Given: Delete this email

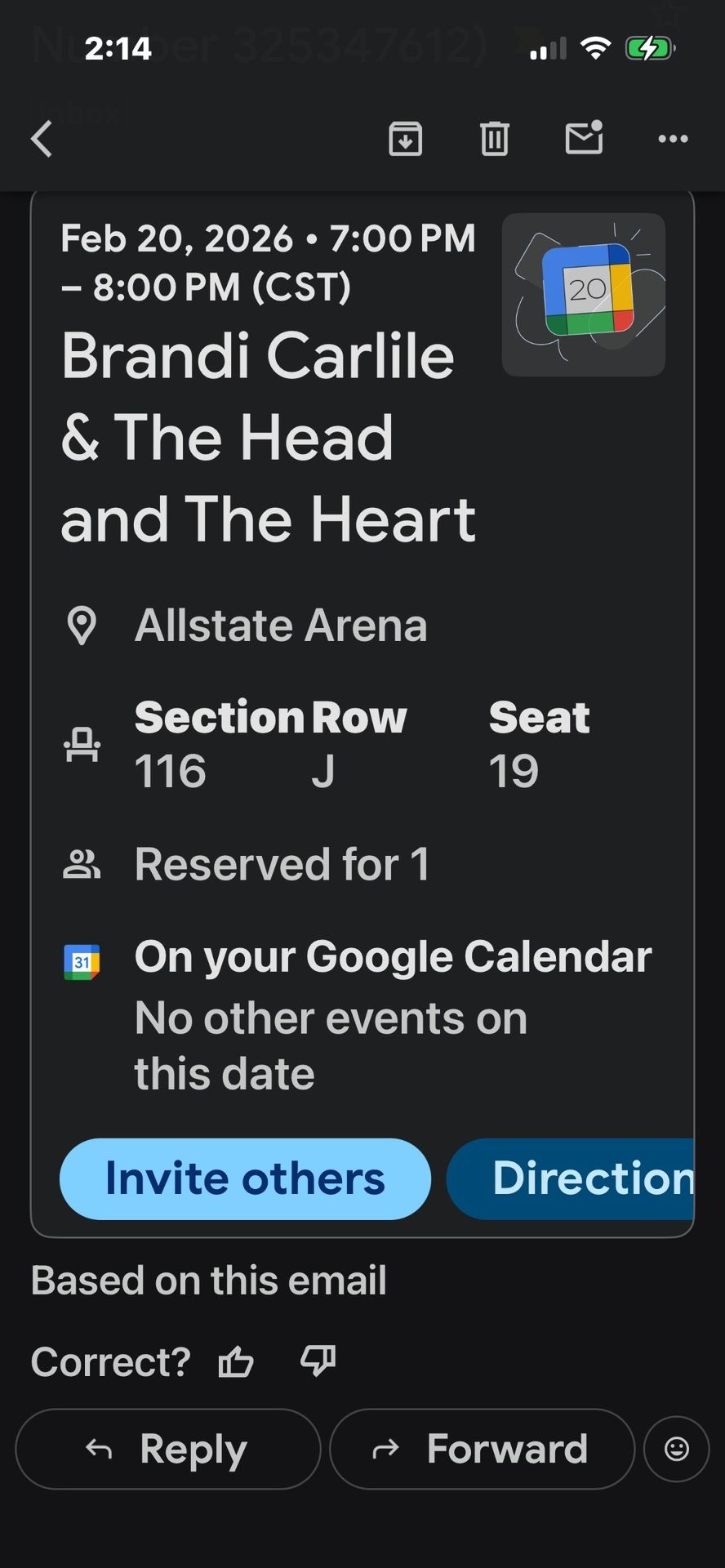Looking at the screenshot, I should click(493, 139).
